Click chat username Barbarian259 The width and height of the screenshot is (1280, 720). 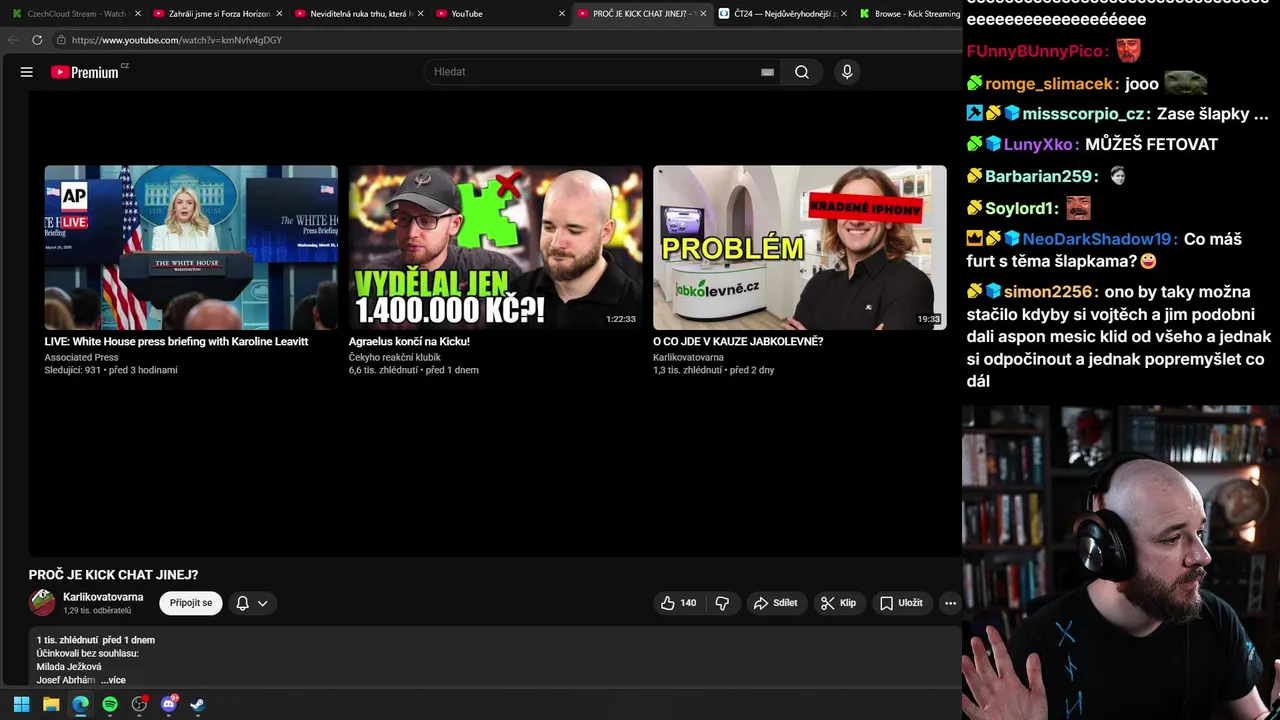tap(1039, 176)
